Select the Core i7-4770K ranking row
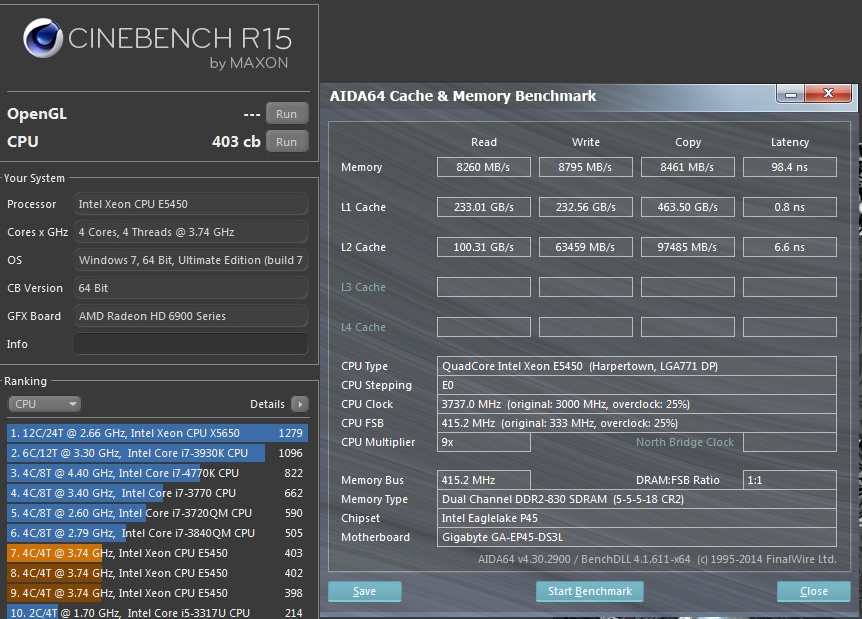Screen dimensions: 862x619 pos(155,473)
